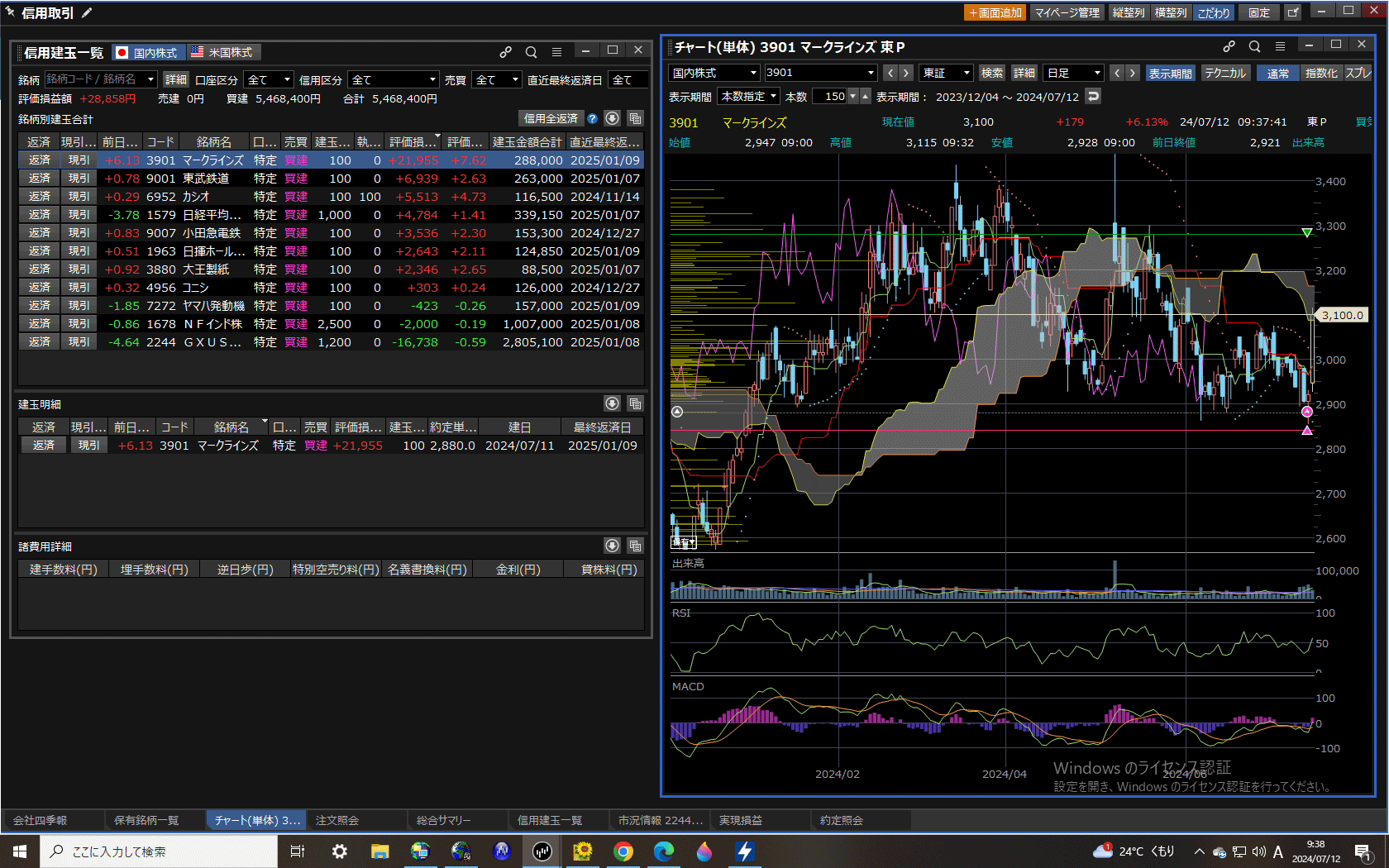Increase 本数 value with up stepper
Viewport: 1389px width, 868px height.
865,97
